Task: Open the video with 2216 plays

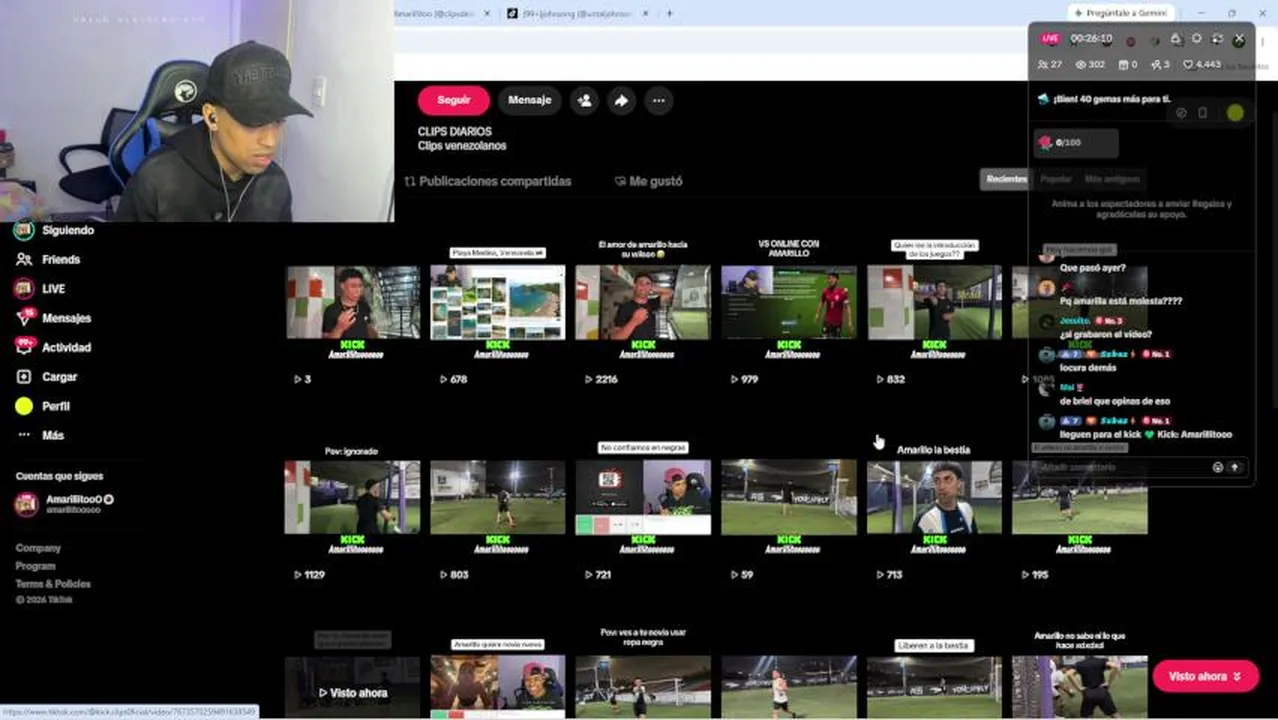Action: 643,302
